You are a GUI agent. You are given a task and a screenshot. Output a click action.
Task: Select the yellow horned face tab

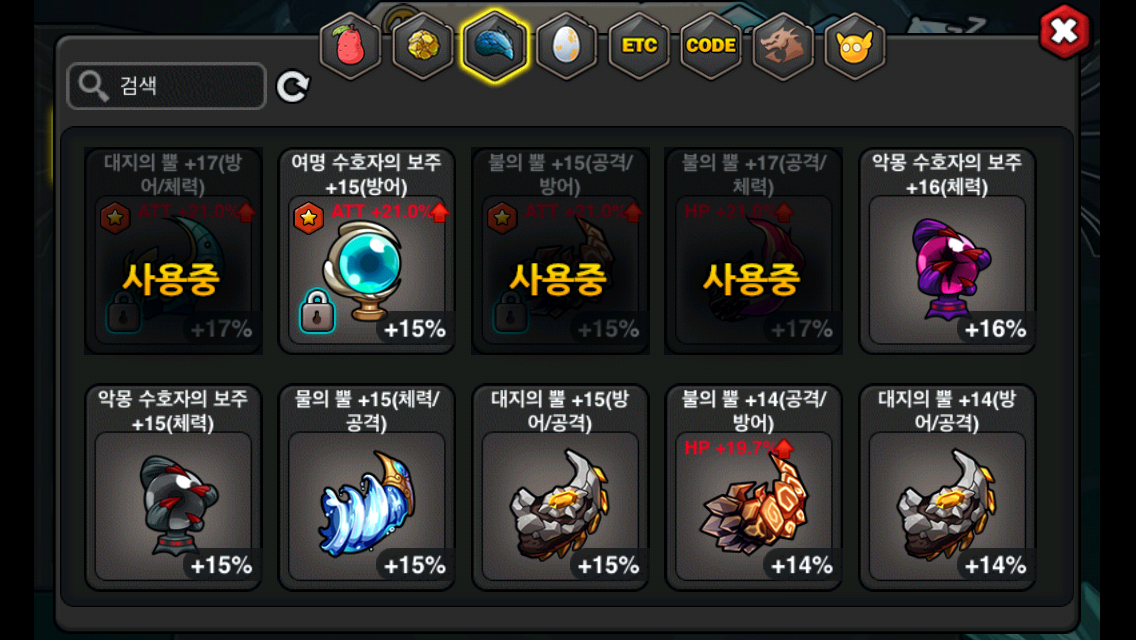(855, 46)
